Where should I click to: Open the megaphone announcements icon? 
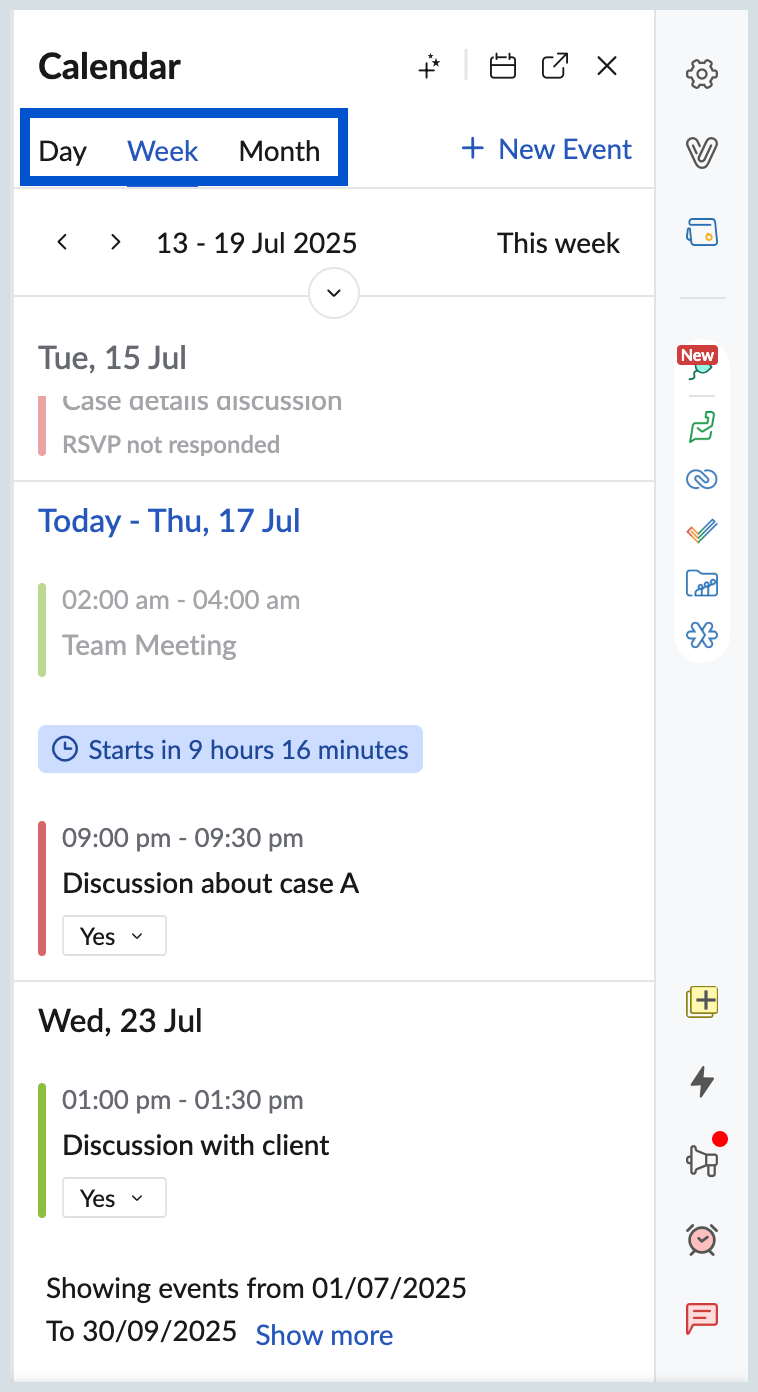pos(702,1159)
